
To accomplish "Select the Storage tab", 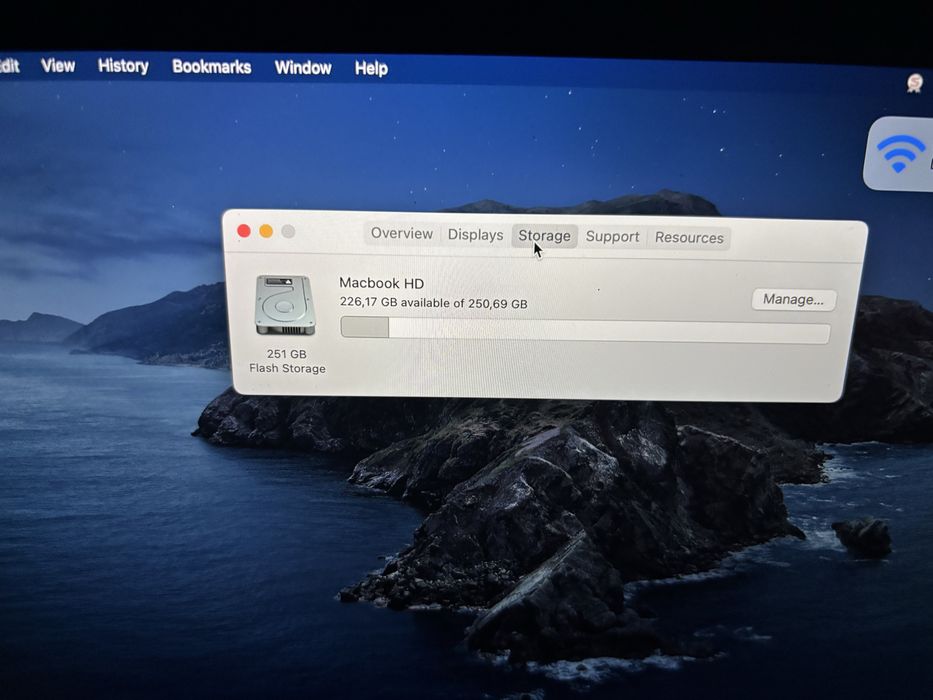I will (x=544, y=236).
